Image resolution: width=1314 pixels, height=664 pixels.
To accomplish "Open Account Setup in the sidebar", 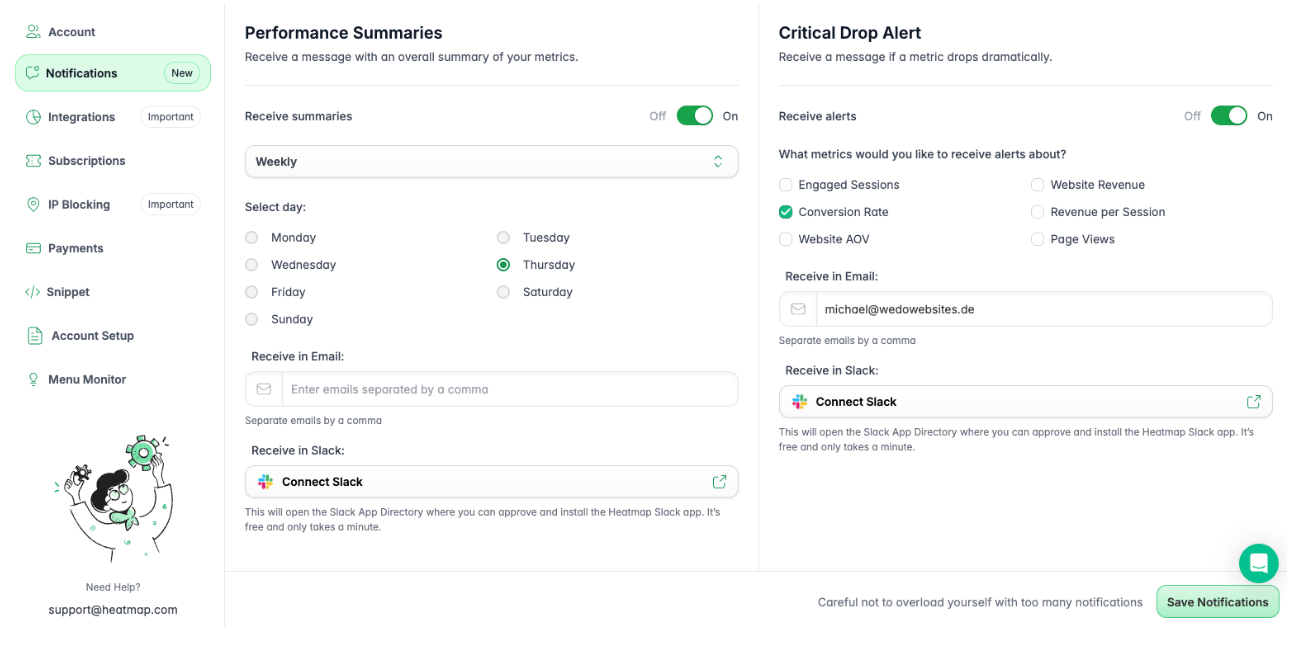I will click(92, 336).
